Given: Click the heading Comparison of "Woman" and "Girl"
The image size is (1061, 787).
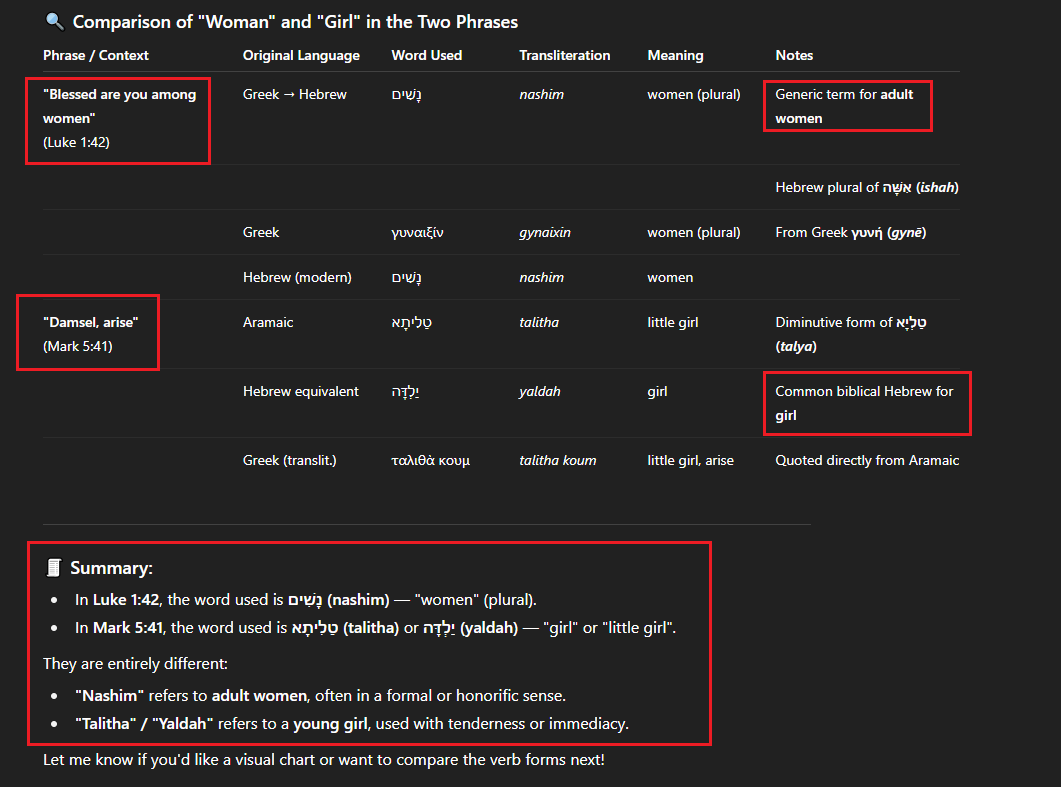Looking at the screenshot, I should pyautogui.click(x=295, y=22).
